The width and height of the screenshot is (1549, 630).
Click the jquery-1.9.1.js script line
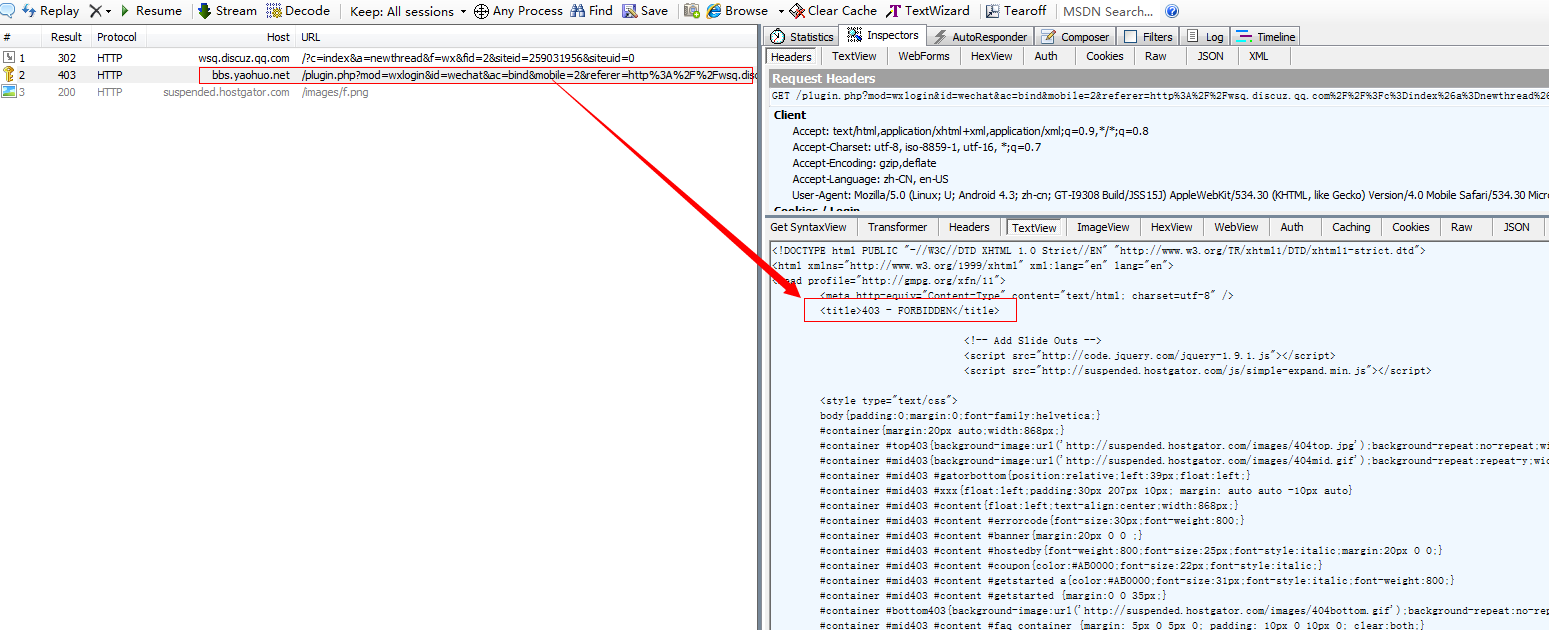(x=1149, y=356)
